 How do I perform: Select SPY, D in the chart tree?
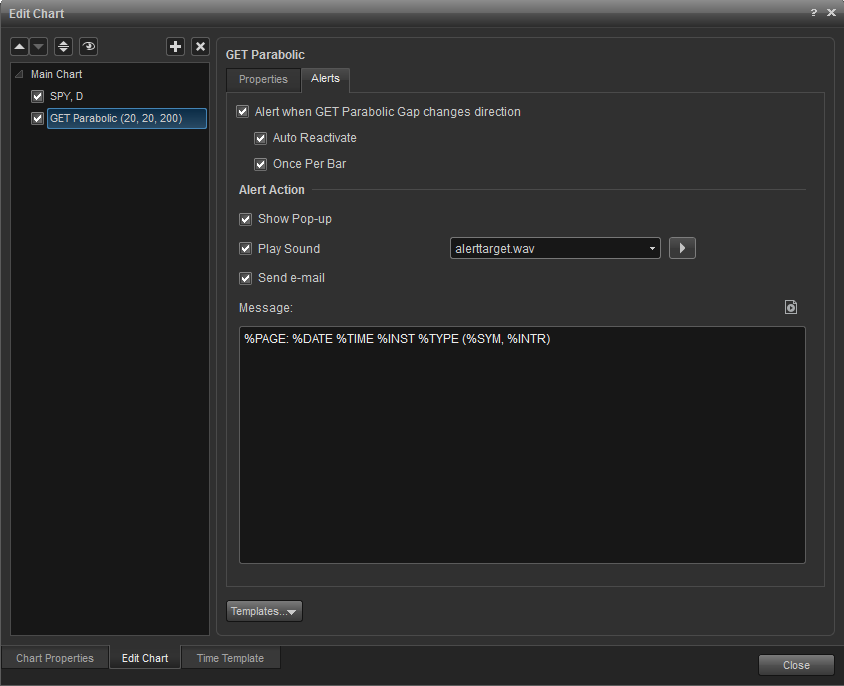point(67,96)
